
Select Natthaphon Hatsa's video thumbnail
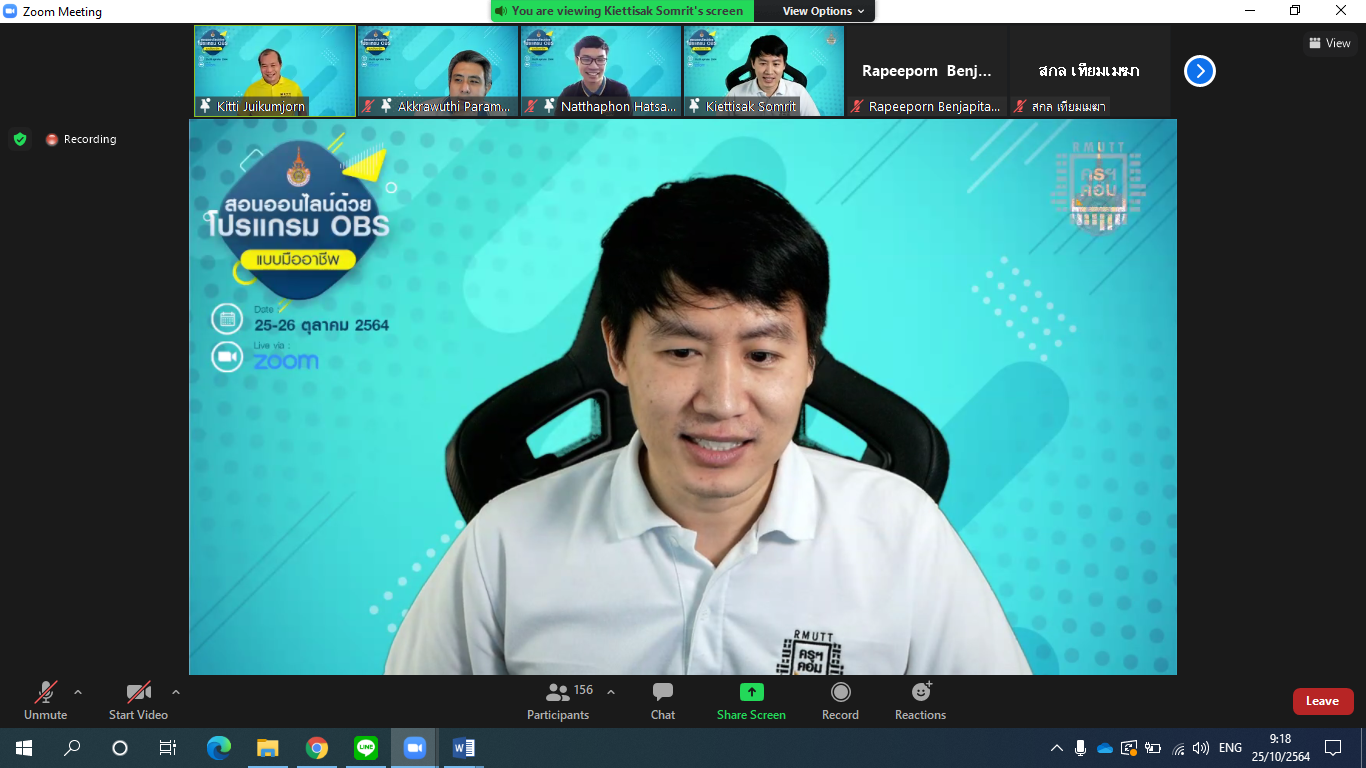pyautogui.click(x=601, y=71)
